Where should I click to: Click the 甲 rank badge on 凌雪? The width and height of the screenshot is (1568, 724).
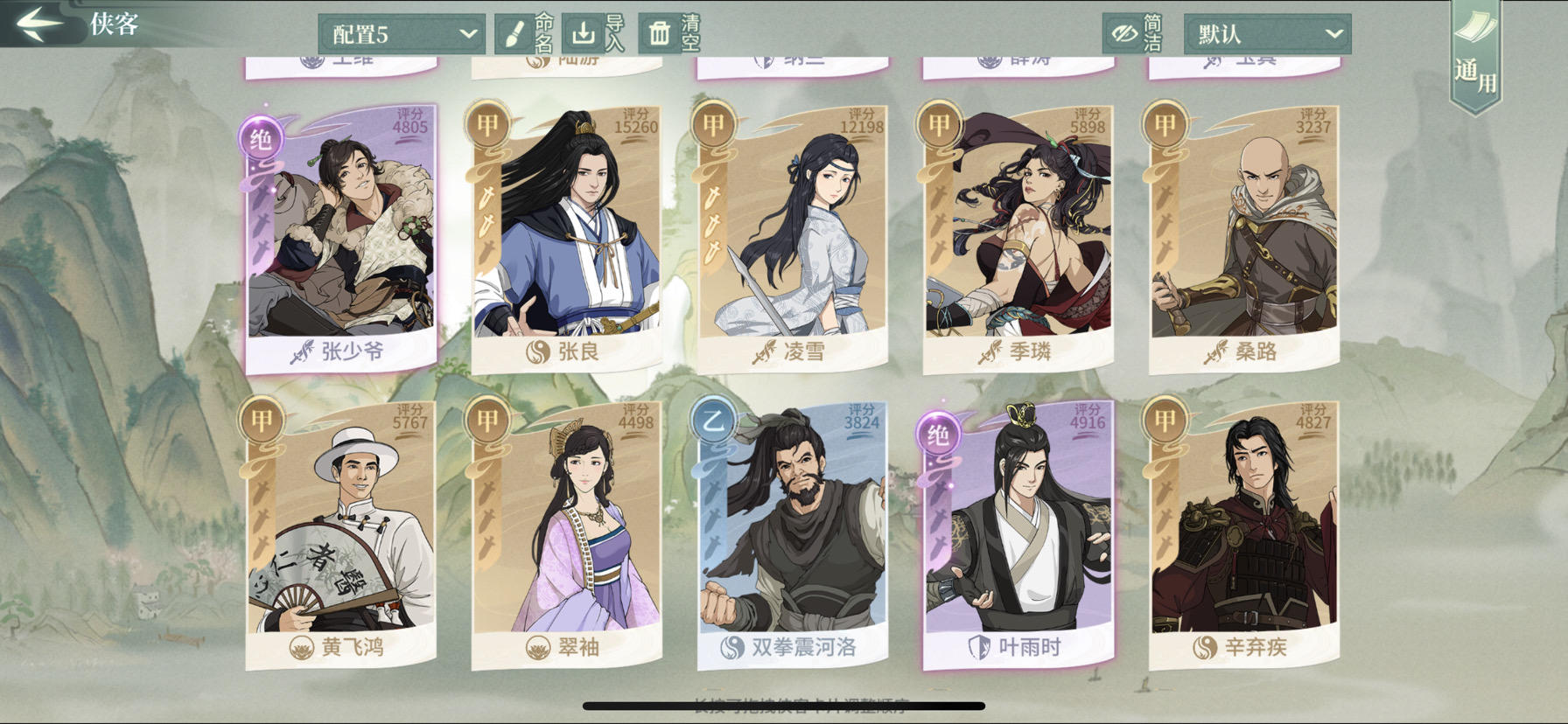(713, 124)
